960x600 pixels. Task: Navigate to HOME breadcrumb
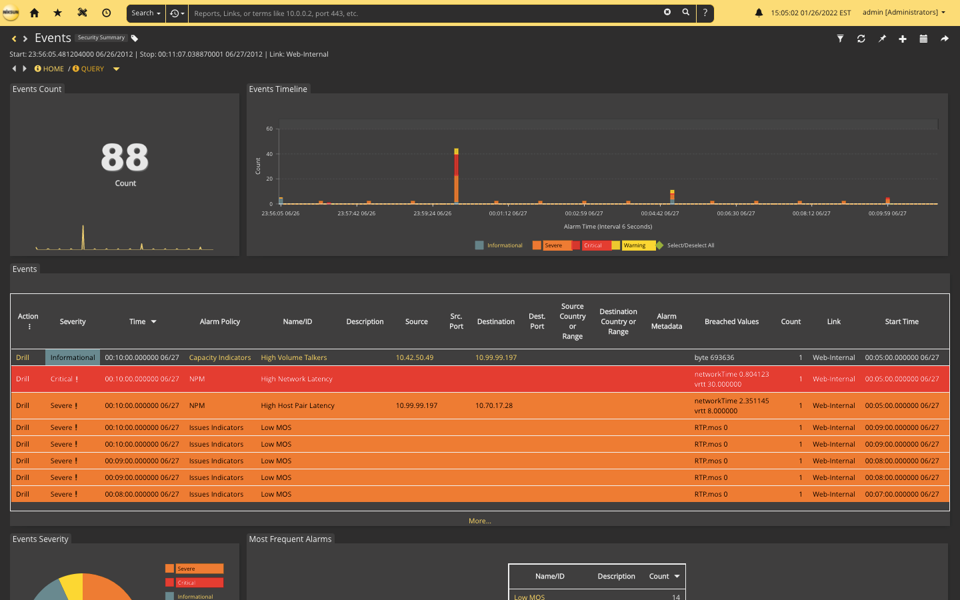tap(53, 69)
